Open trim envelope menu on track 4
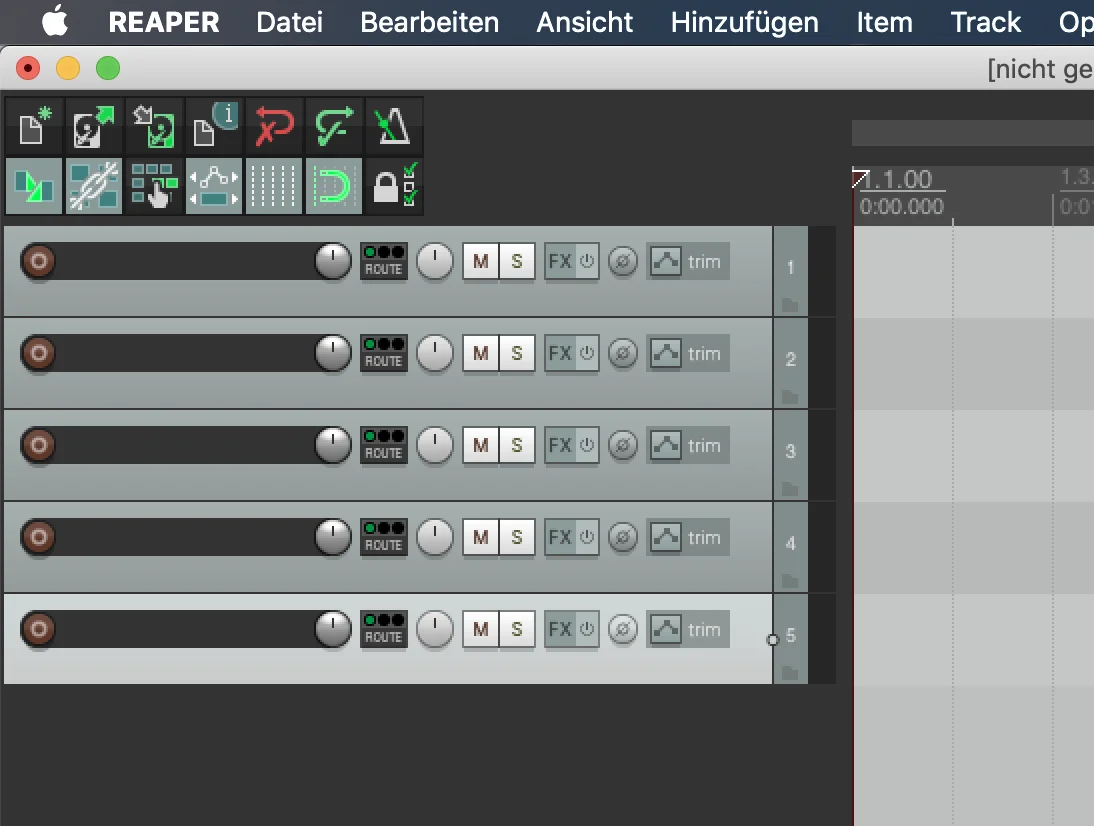1094x826 pixels. [688, 537]
